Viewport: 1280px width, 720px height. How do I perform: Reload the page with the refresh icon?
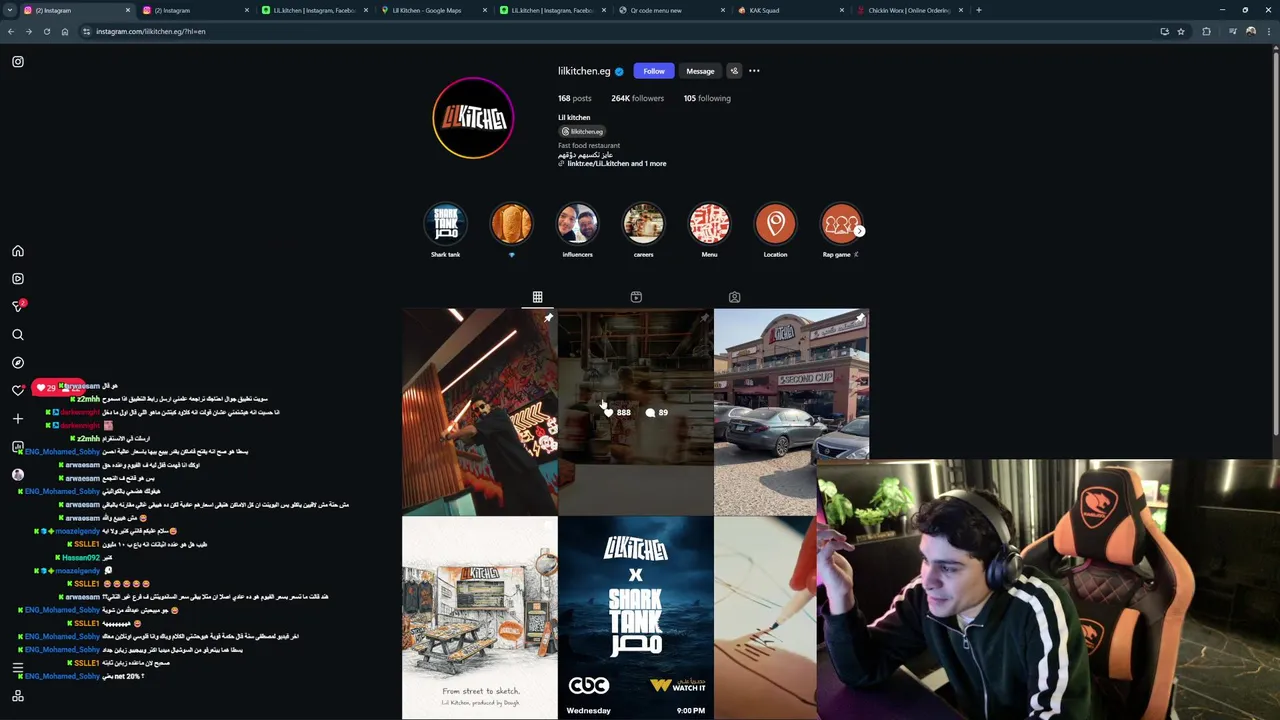[46, 31]
